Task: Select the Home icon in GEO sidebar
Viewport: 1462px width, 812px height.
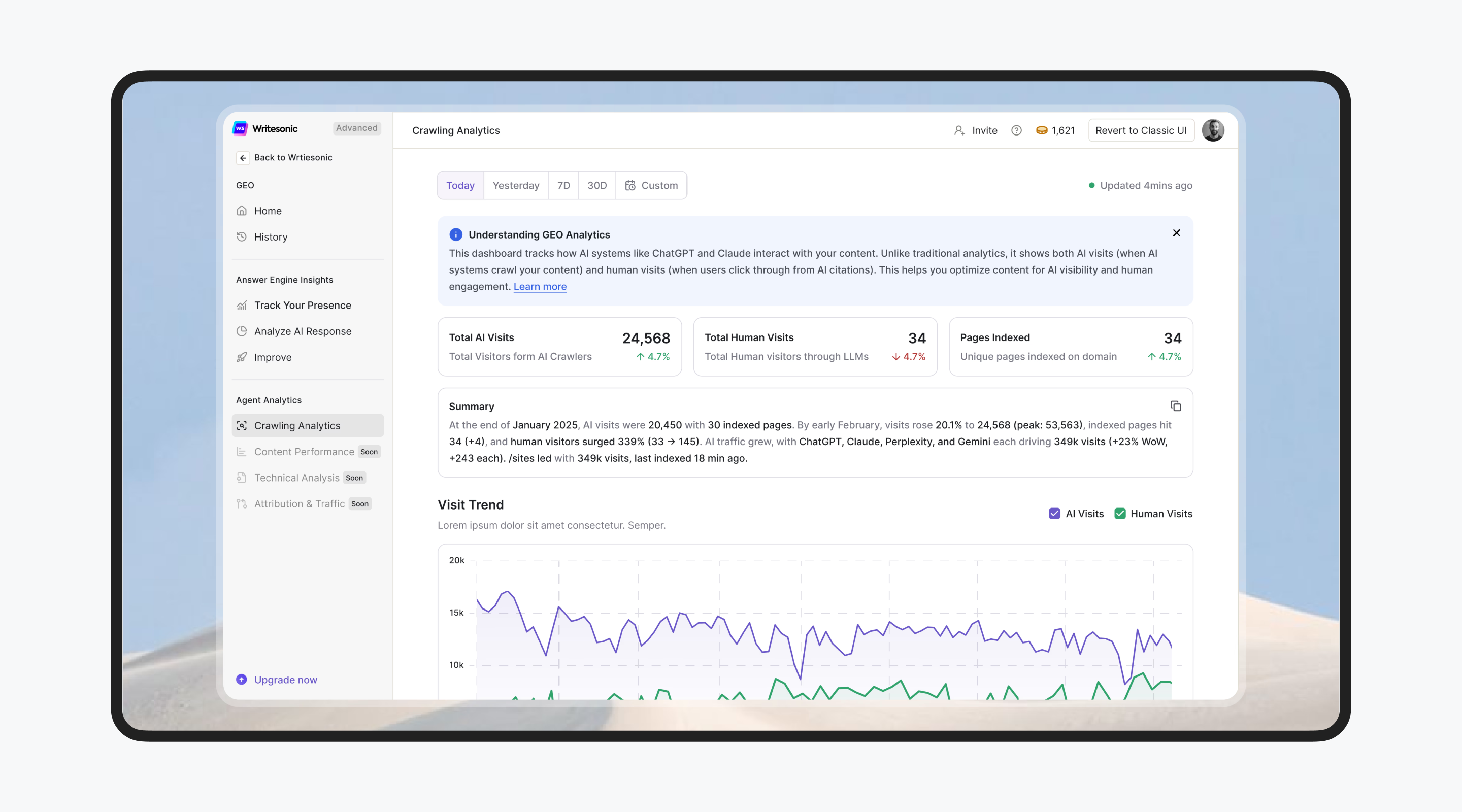Action: (242, 211)
